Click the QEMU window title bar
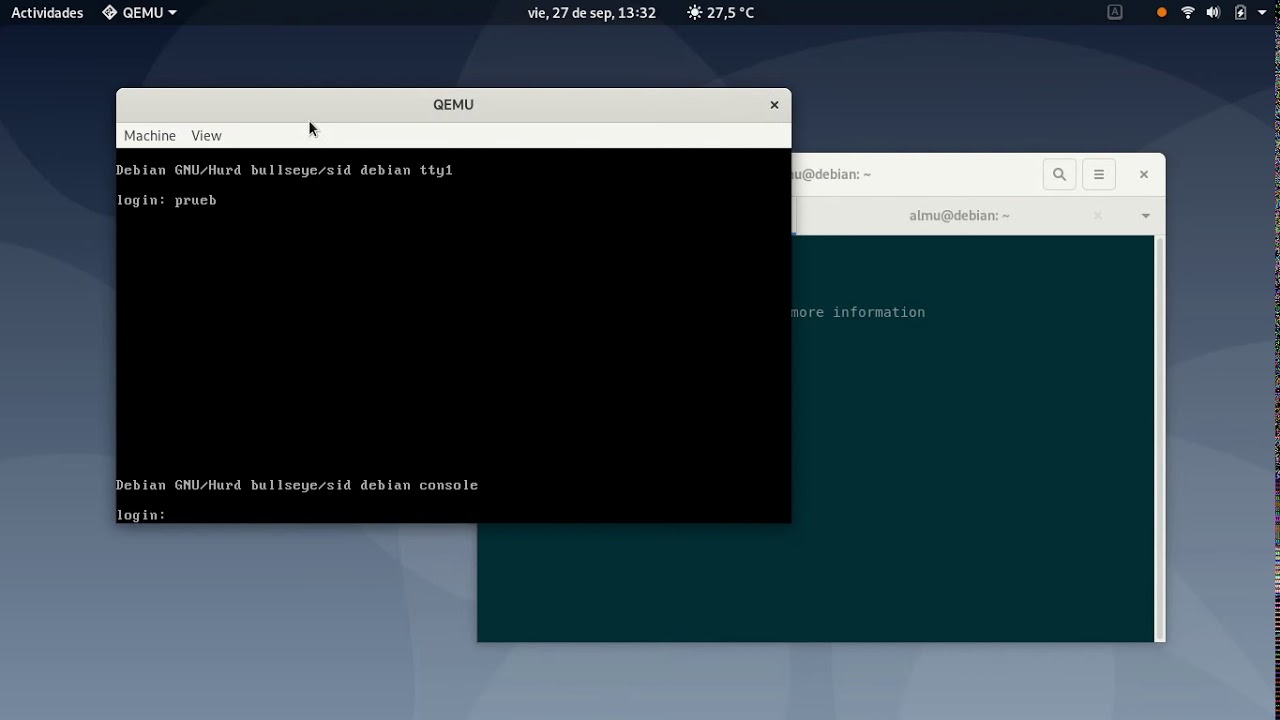The image size is (1280, 720). 453,105
